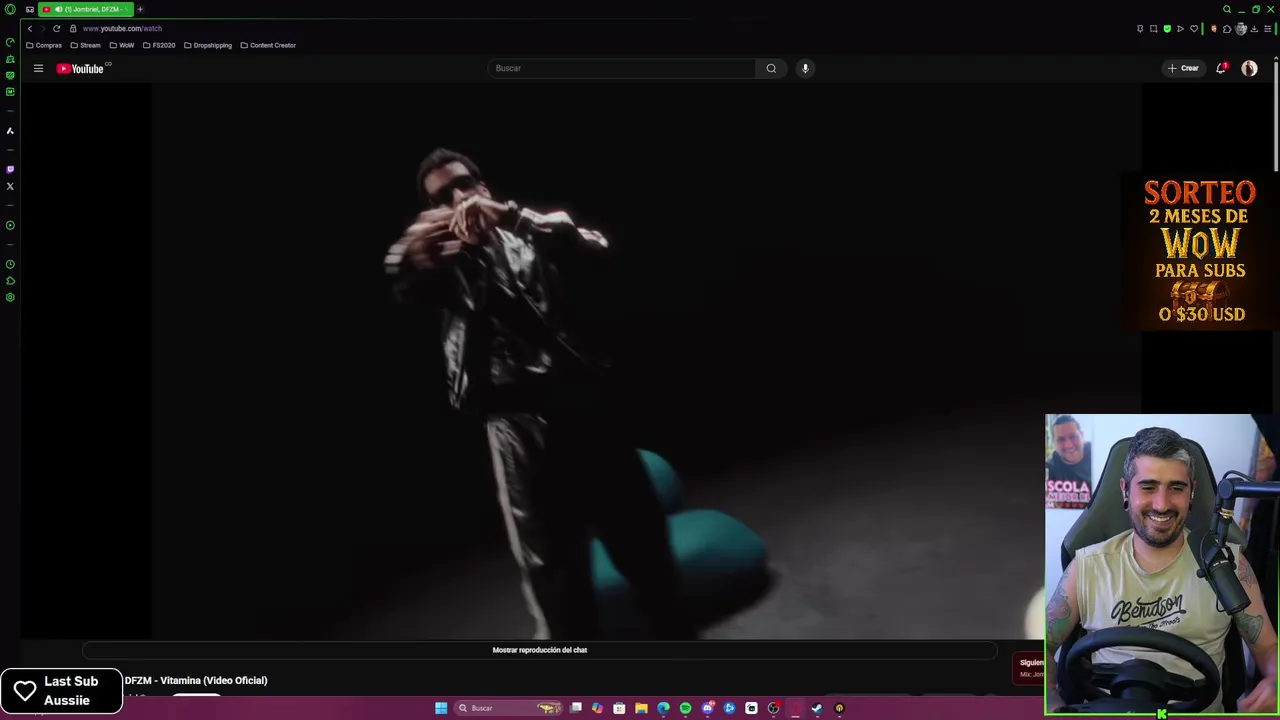Go to YouTube home via logo
The width and height of the screenshot is (1280, 720).
(x=80, y=68)
